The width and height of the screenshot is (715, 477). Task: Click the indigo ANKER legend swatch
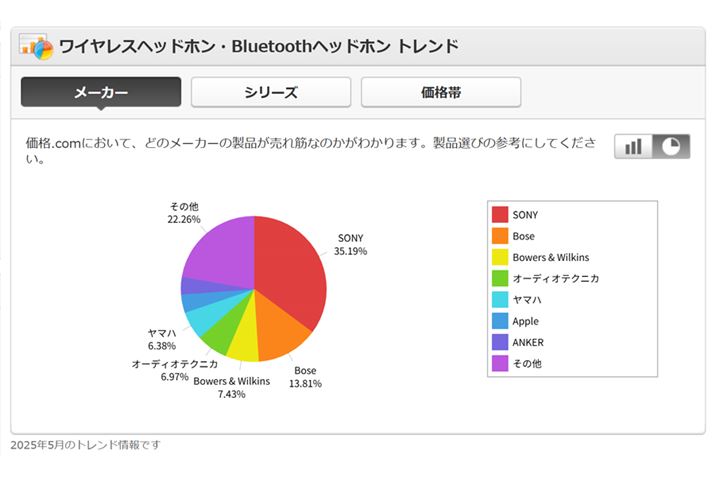click(500, 342)
